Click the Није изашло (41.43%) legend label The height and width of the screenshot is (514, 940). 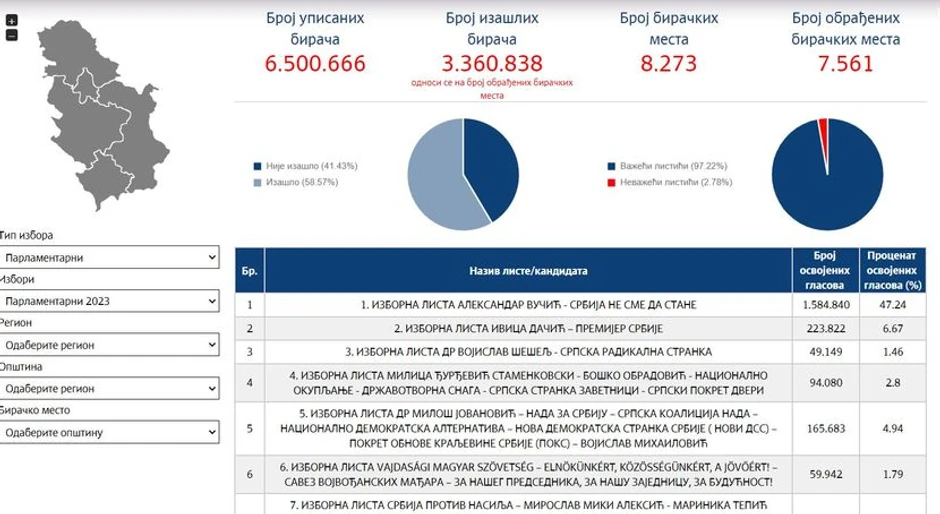point(312,166)
